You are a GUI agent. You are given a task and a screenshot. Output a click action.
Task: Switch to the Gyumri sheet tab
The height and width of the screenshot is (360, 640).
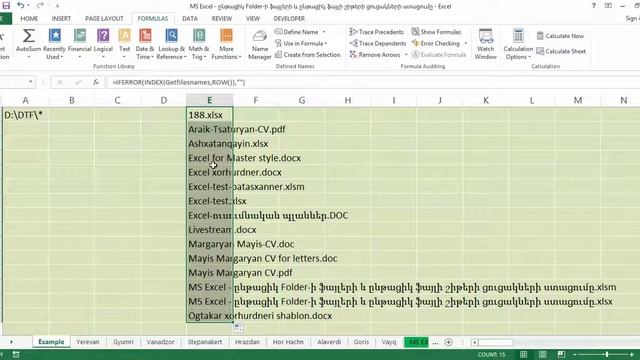tap(123, 342)
